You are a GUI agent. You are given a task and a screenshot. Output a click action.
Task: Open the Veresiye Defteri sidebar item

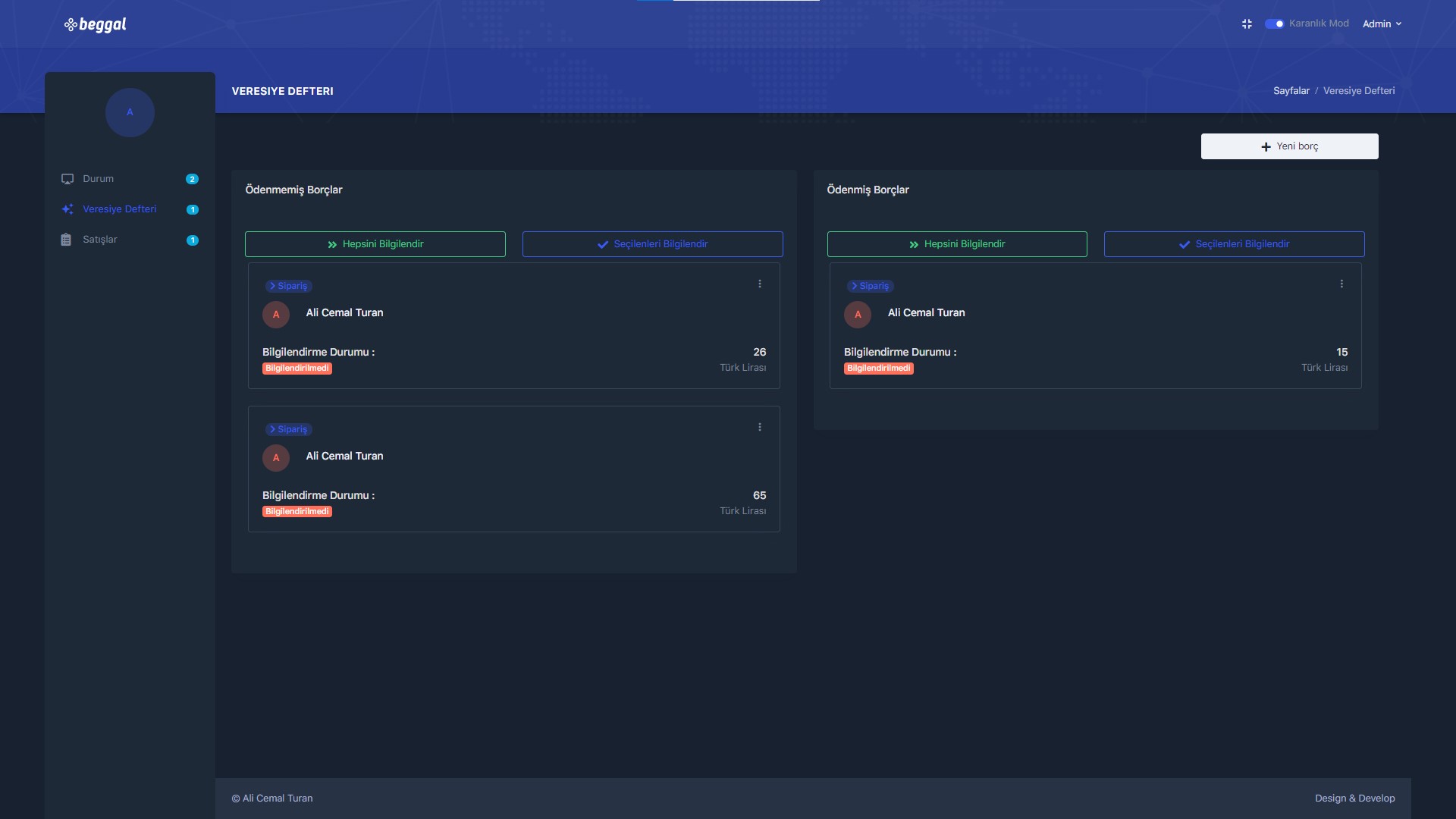point(130,209)
